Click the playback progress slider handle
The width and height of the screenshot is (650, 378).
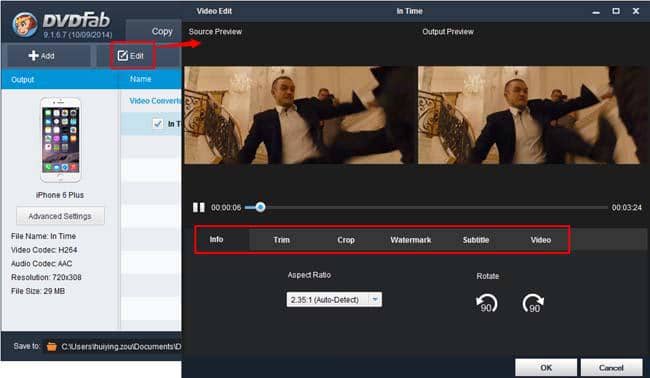[260, 207]
